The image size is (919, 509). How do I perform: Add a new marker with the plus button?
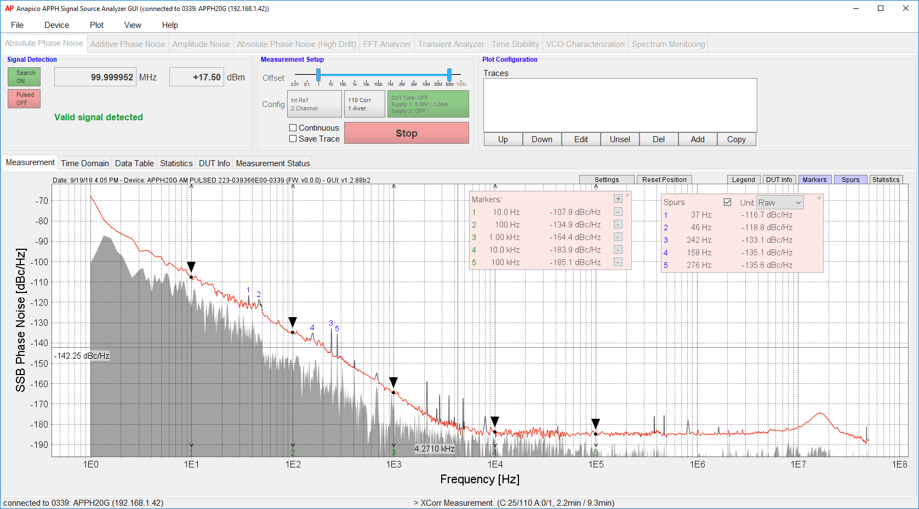(618, 199)
